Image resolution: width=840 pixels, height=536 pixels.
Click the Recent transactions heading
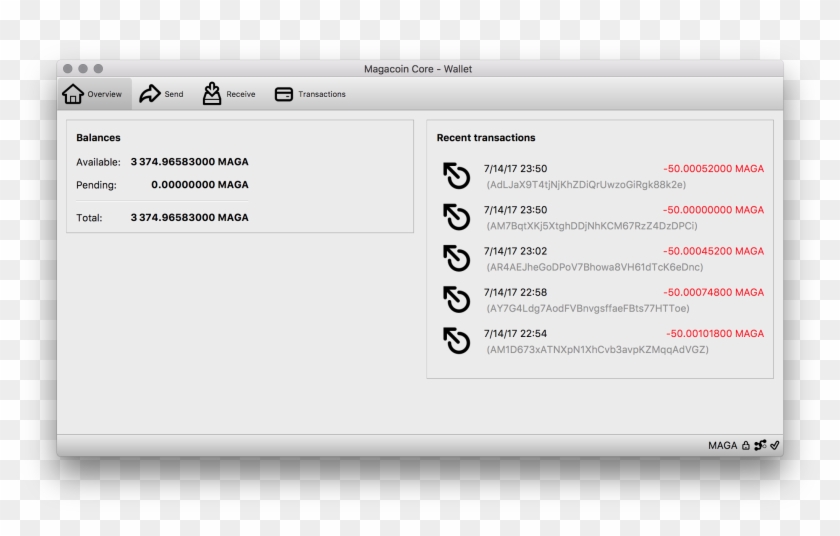[486, 138]
